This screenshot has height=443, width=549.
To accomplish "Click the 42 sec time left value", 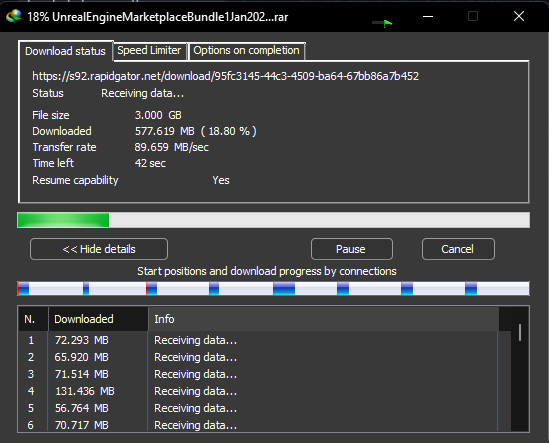I will (150, 163).
